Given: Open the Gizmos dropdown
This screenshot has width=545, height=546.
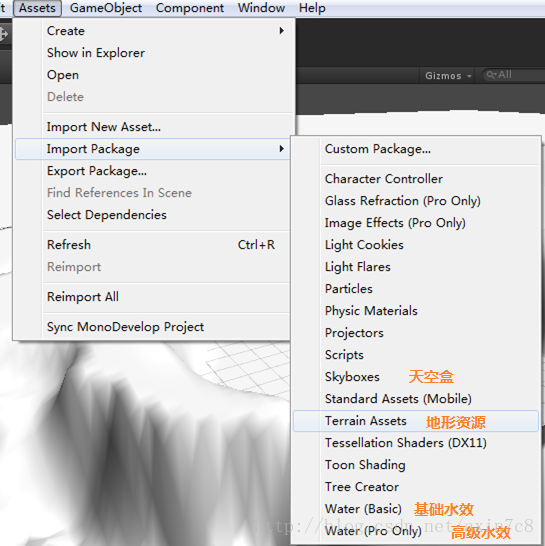Looking at the screenshot, I should [448, 76].
